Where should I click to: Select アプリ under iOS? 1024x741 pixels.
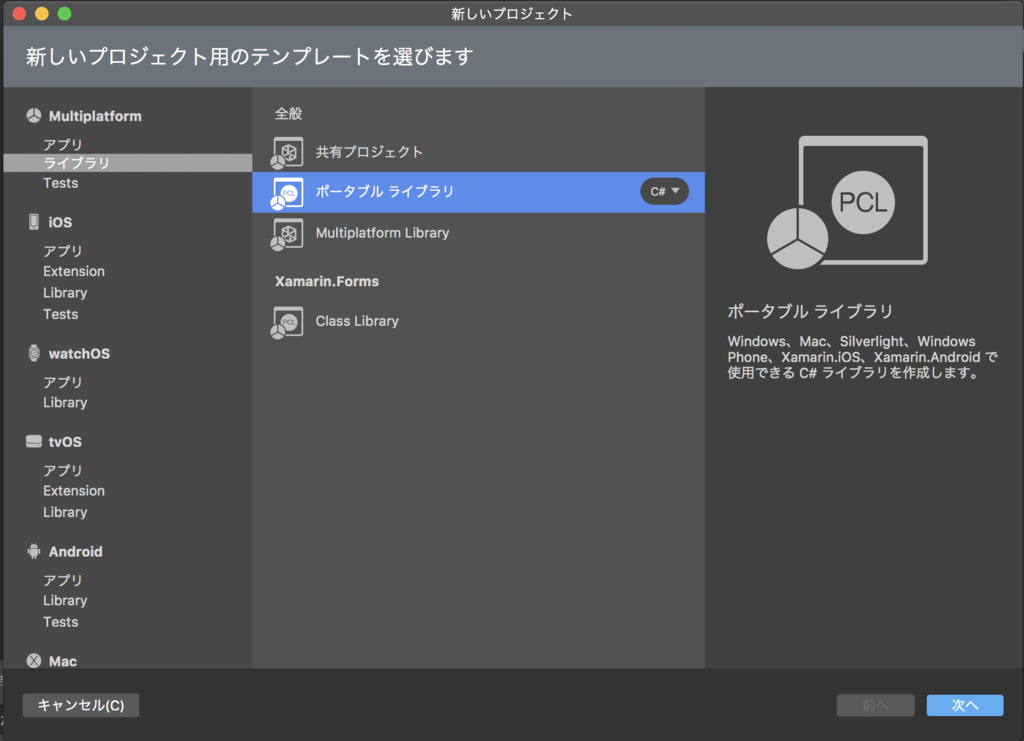click(x=63, y=251)
